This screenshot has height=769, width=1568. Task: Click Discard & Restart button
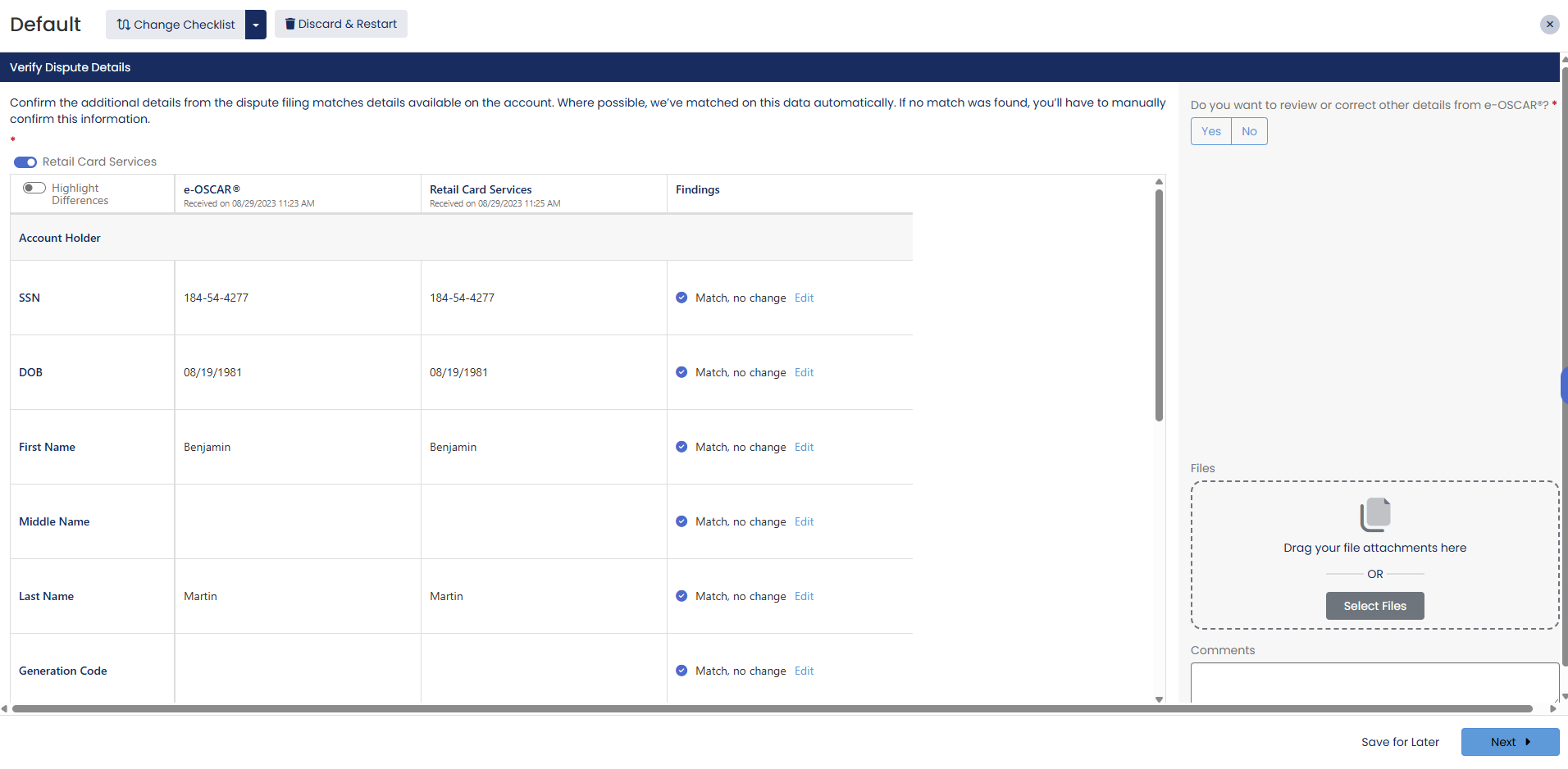pos(341,24)
